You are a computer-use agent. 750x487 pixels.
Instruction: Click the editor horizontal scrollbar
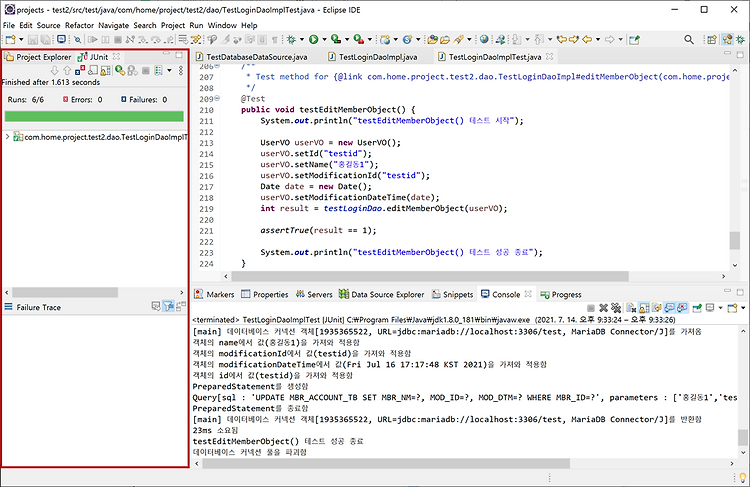coord(430,276)
